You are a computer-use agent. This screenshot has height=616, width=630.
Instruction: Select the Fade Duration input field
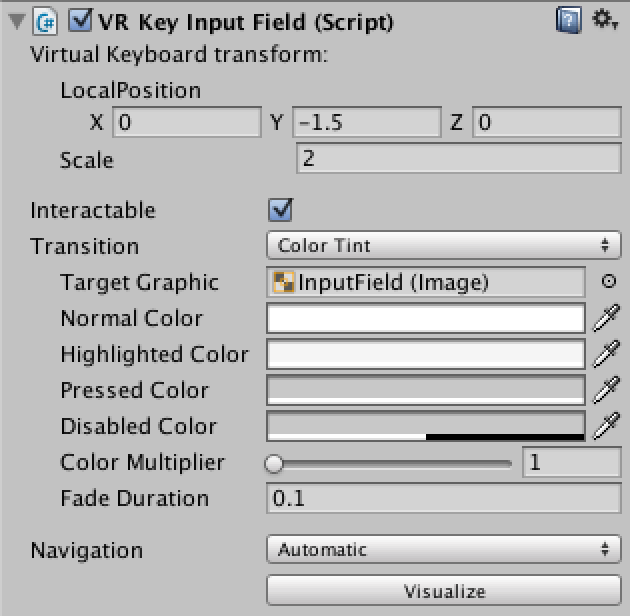[x=443, y=498]
